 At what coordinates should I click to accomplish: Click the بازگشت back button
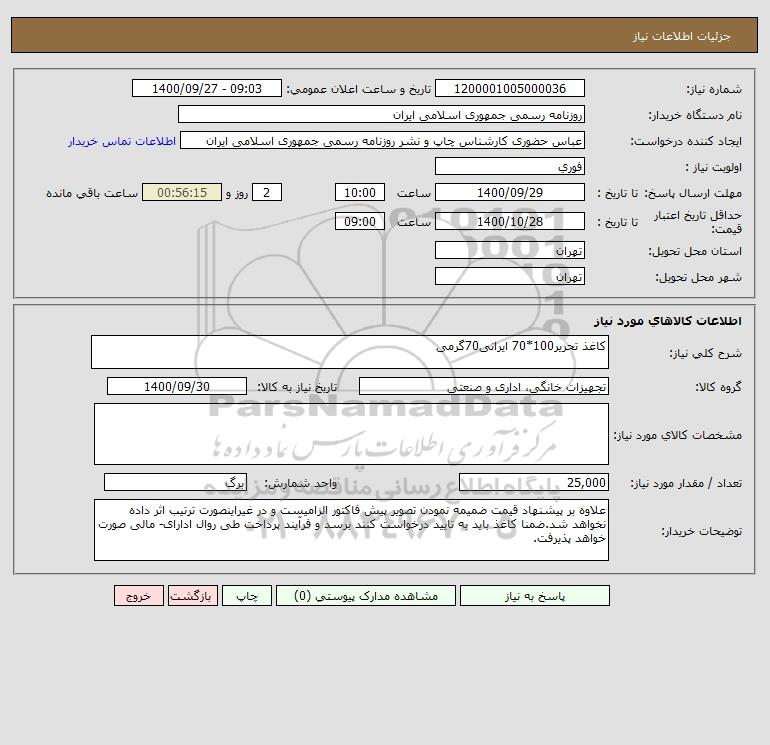(x=192, y=596)
